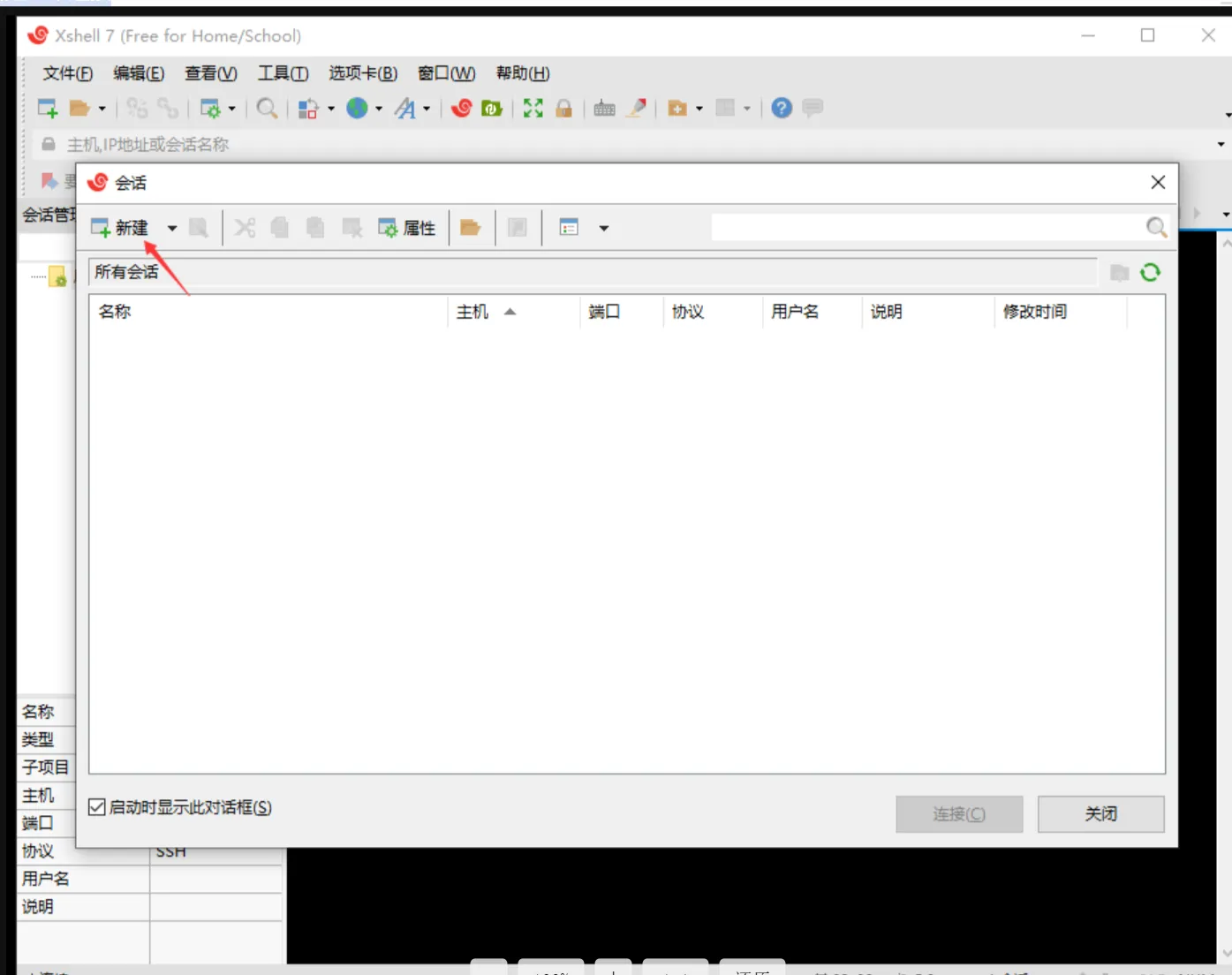Click the search input field in Sessions dialog
This screenshot has width=1232, height=975.
pyautogui.click(x=927, y=228)
